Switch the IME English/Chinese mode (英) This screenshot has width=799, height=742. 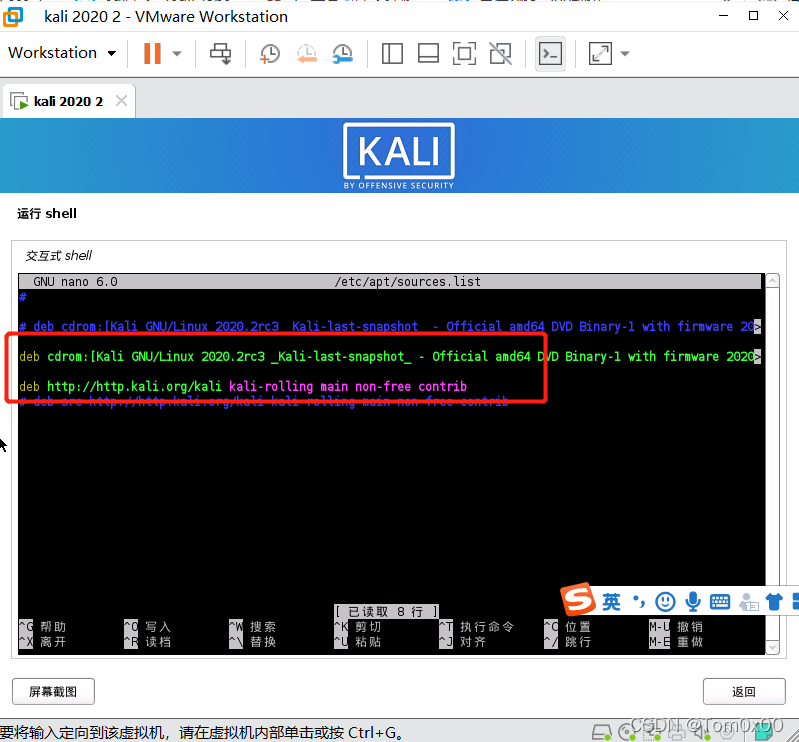(611, 602)
